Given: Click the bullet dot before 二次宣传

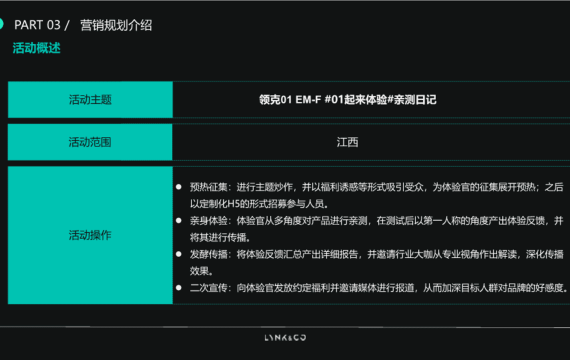Looking at the screenshot, I should tap(178, 288).
